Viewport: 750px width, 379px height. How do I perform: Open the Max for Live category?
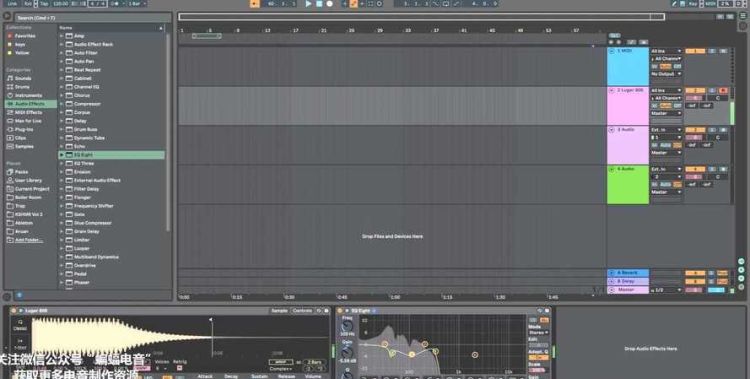pos(28,121)
